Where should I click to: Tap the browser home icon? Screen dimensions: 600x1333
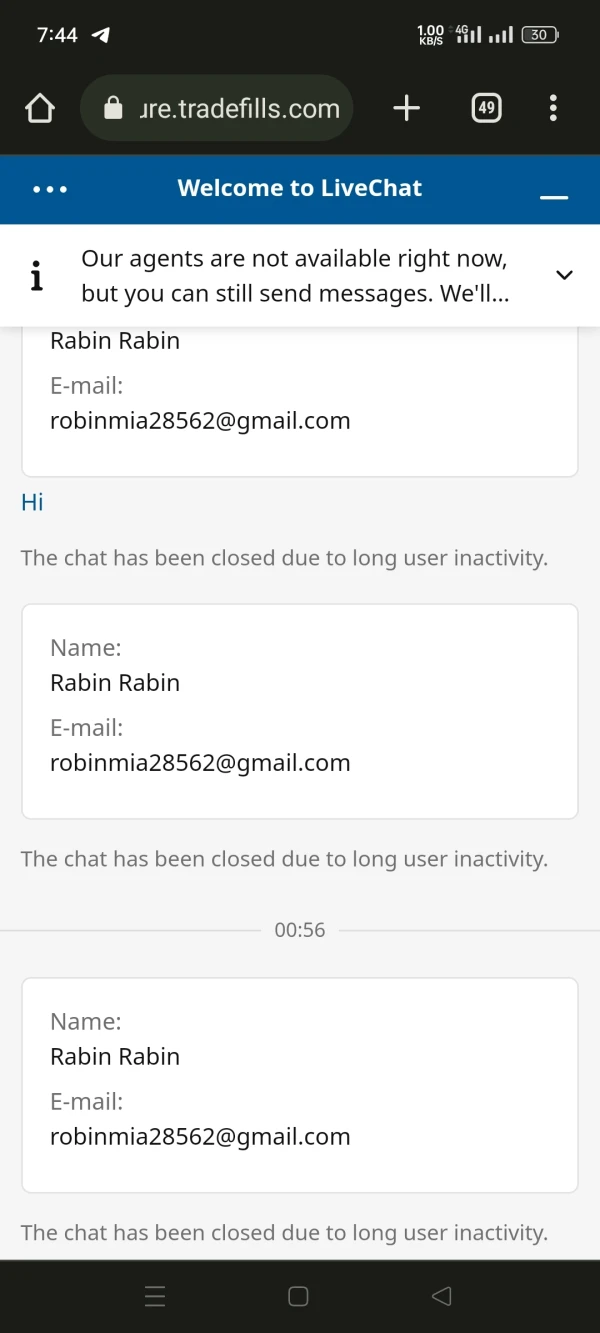40,108
